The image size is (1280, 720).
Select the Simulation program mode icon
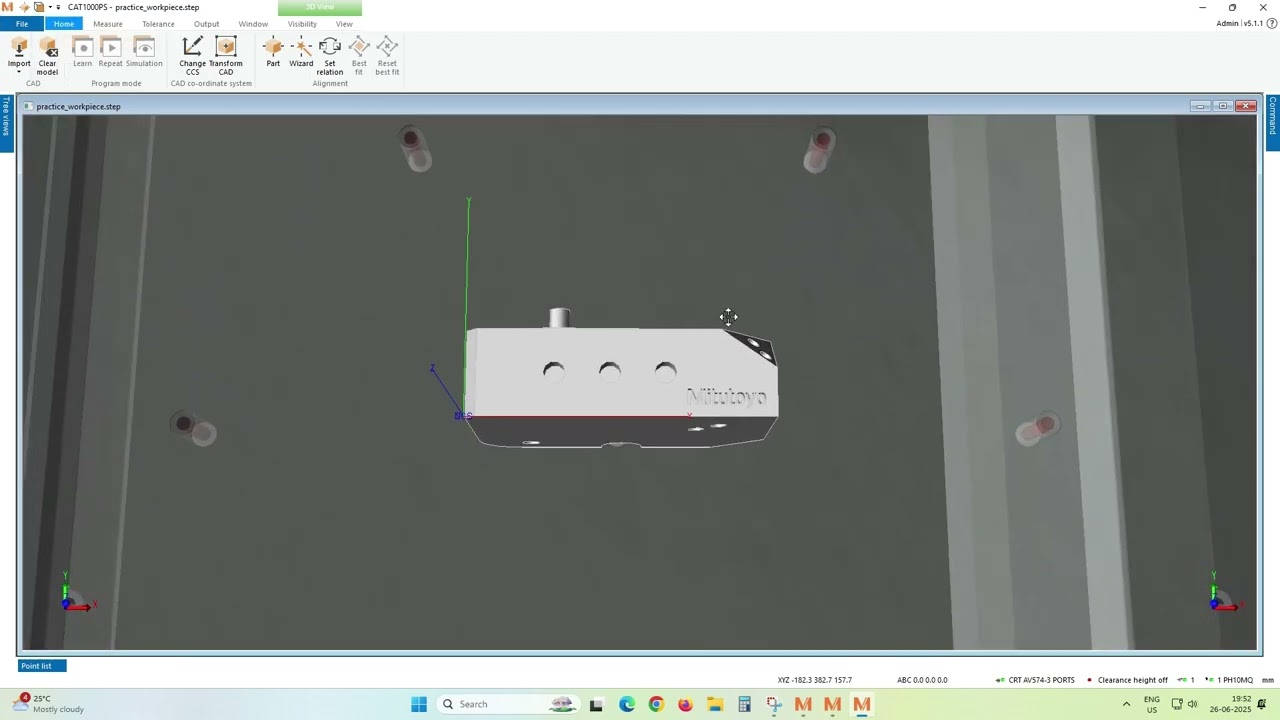click(144, 47)
